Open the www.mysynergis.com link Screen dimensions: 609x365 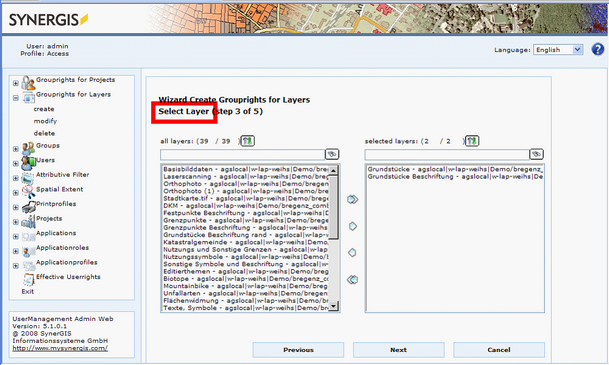pyautogui.click(x=60, y=348)
